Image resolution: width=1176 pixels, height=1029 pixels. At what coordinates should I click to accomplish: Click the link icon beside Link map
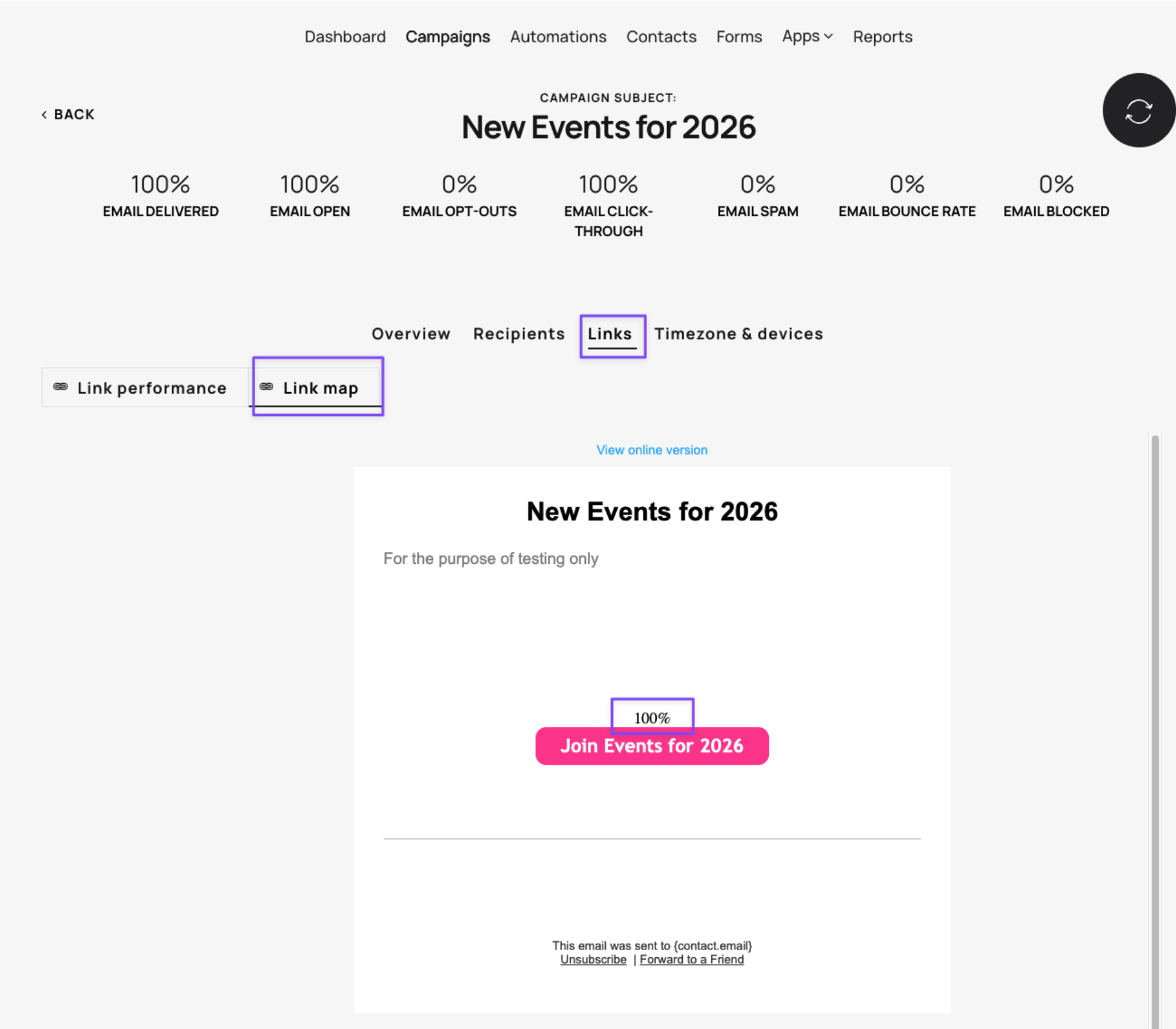266,387
